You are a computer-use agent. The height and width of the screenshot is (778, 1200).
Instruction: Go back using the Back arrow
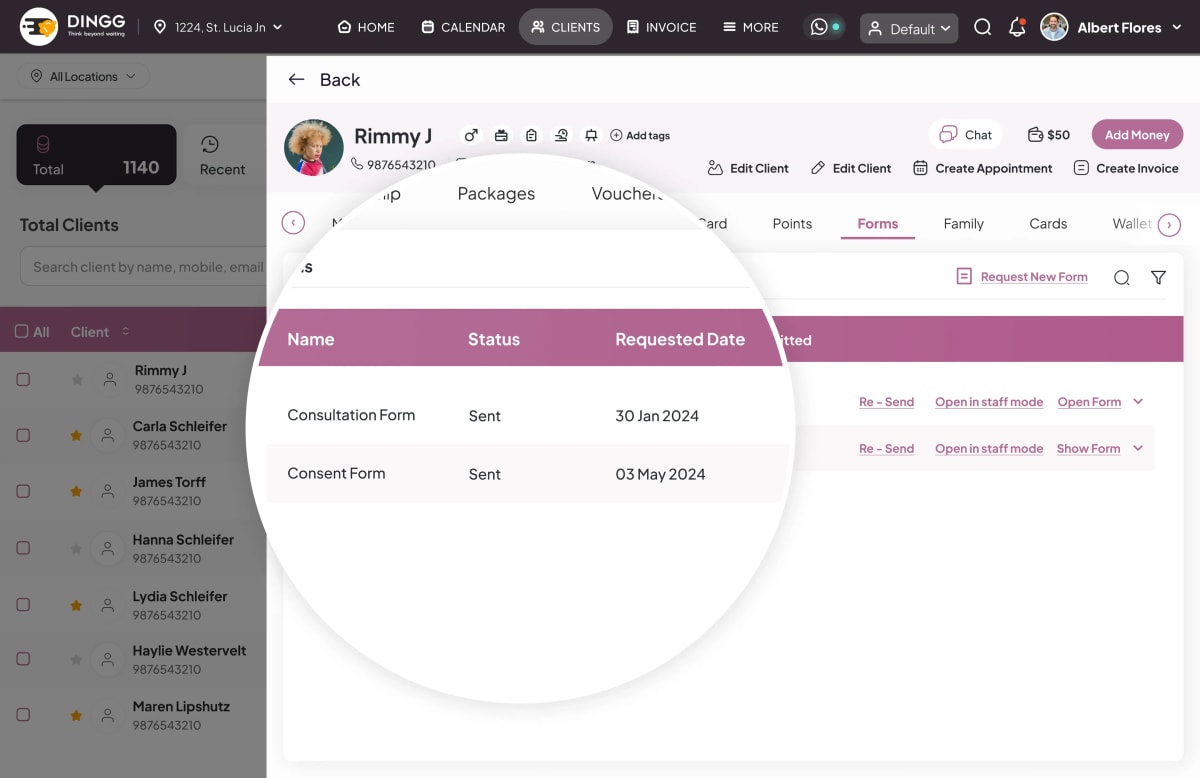[296, 80]
